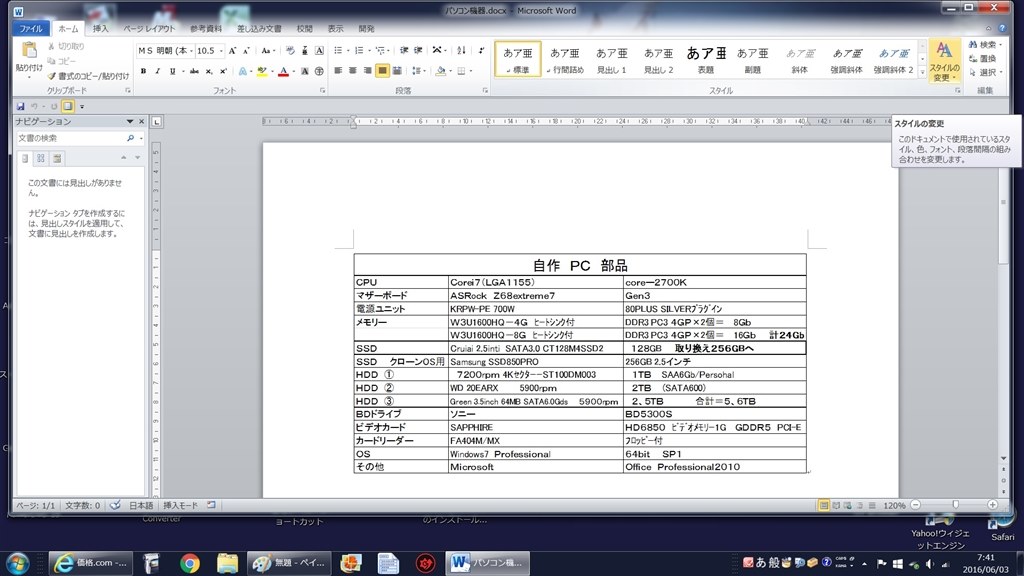Open the font size 10.5 dropdown
This screenshot has height=576, width=1024.
click(x=221, y=51)
